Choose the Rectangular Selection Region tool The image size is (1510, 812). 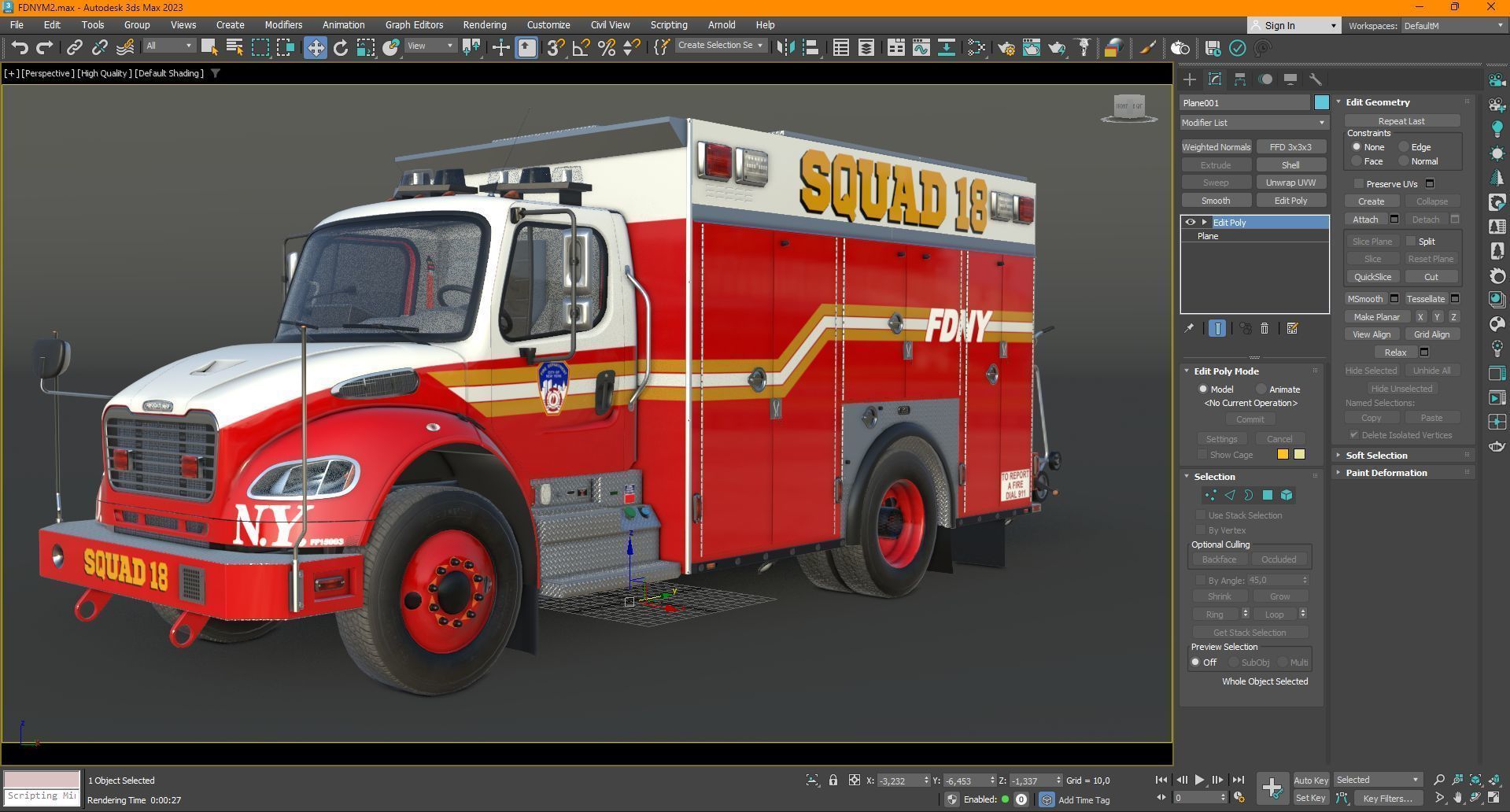point(260,47)
